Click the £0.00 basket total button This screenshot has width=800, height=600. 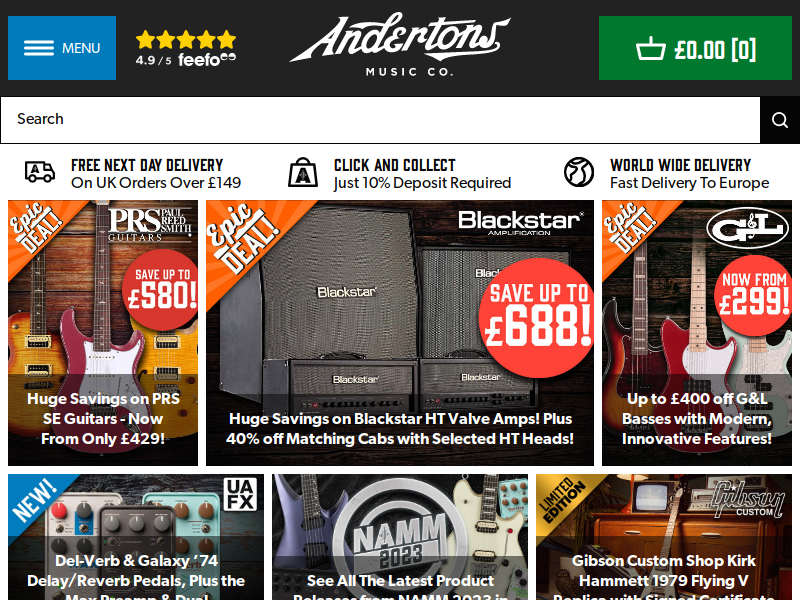pyautogui.click(x=695, y=48)
